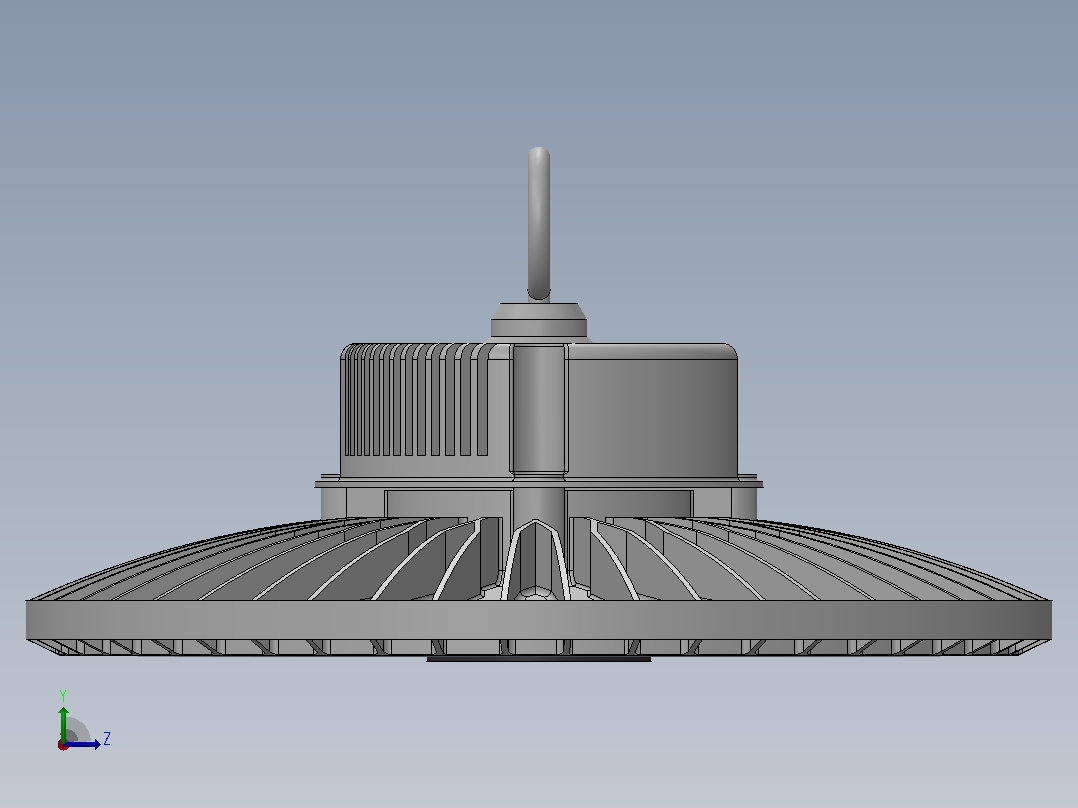1078x808 pixels.
Task: Select the right-side curved heat sink fins
Action: point(804,560)
